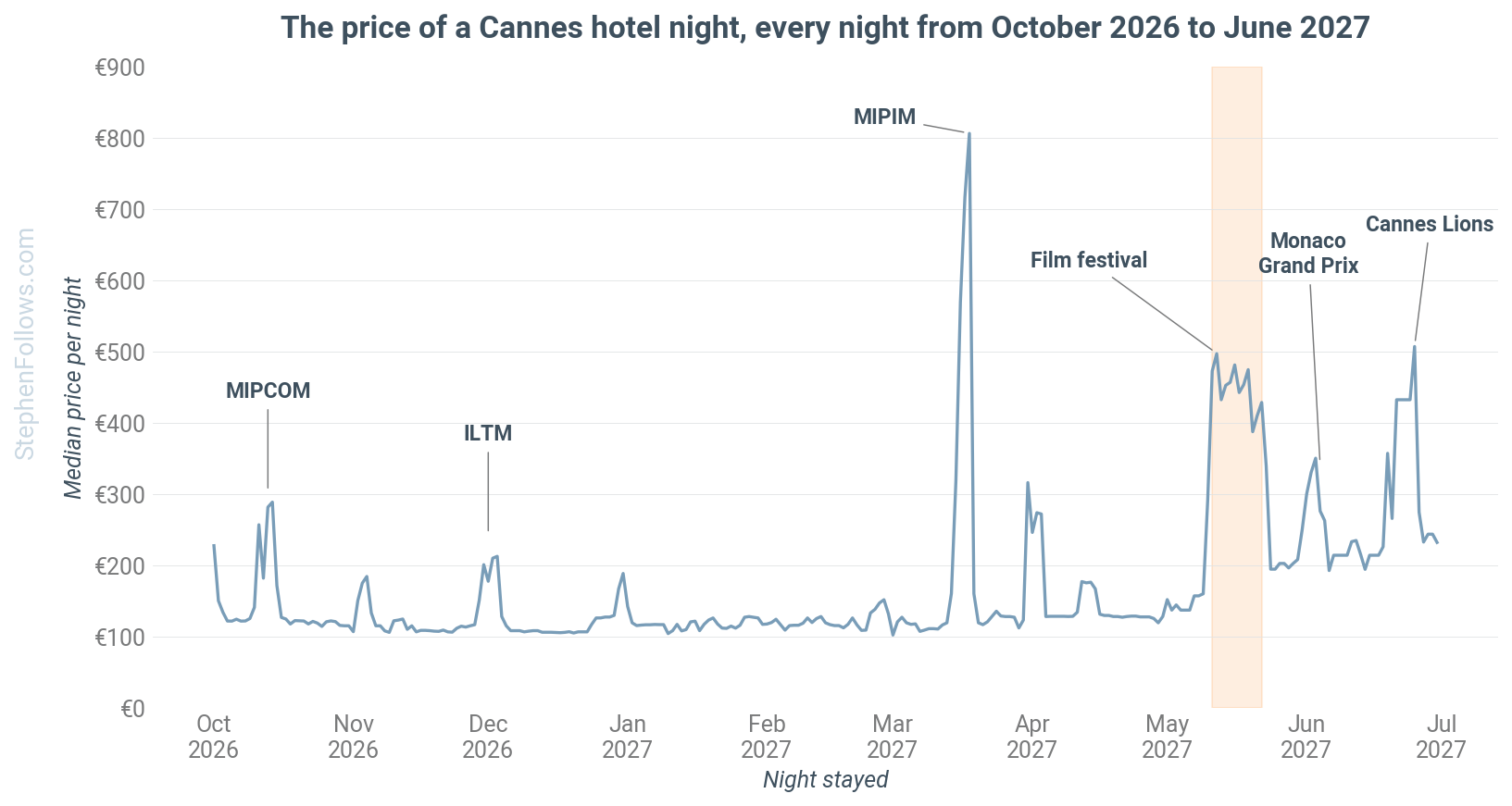This screenshot has width=1512, height=806.
Task: Select the Cannes Lions annotation label
Action: pos(1430,224)
